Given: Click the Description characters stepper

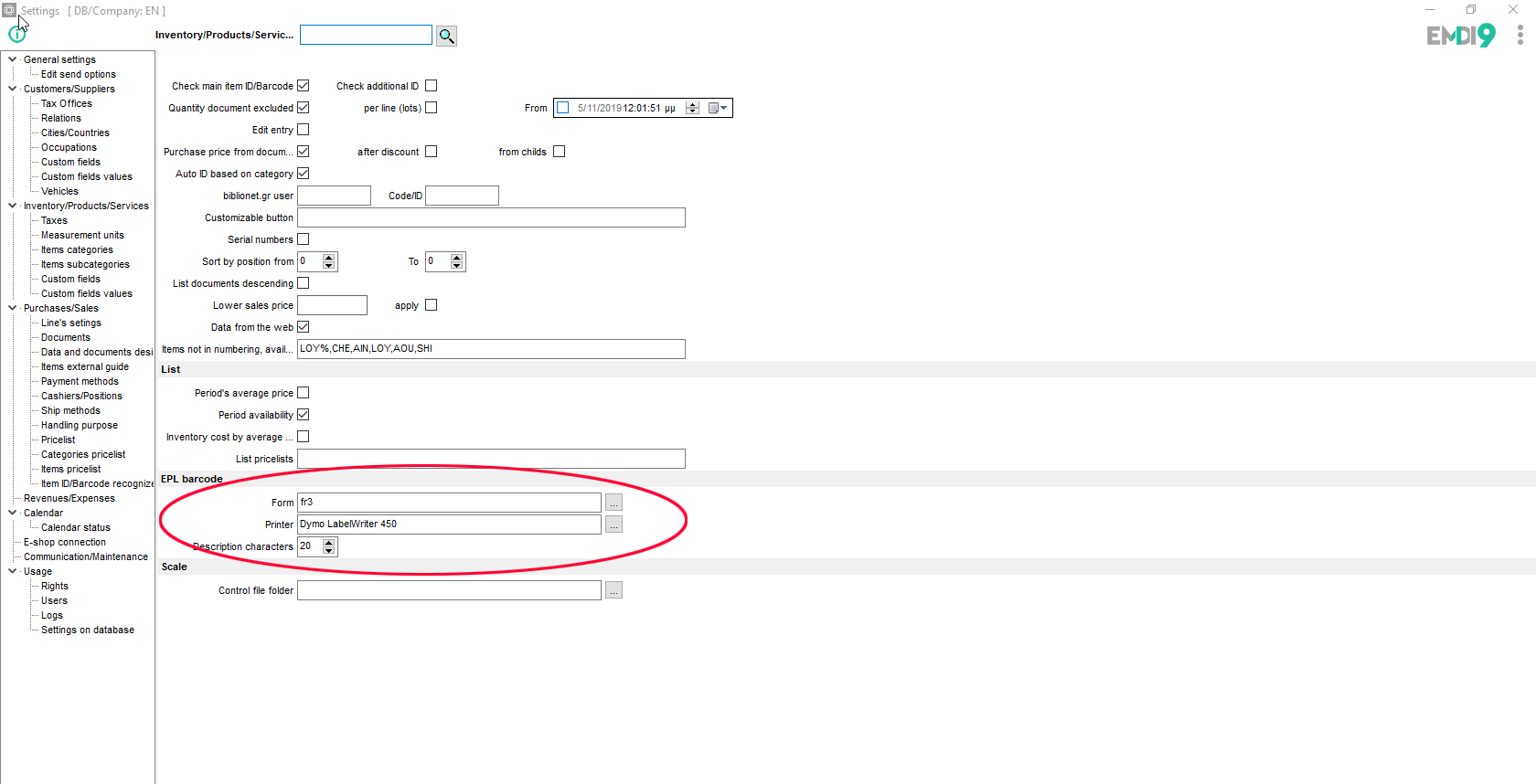Looking at the screenshot, I should pyautogui.click(x=329, y=546).
